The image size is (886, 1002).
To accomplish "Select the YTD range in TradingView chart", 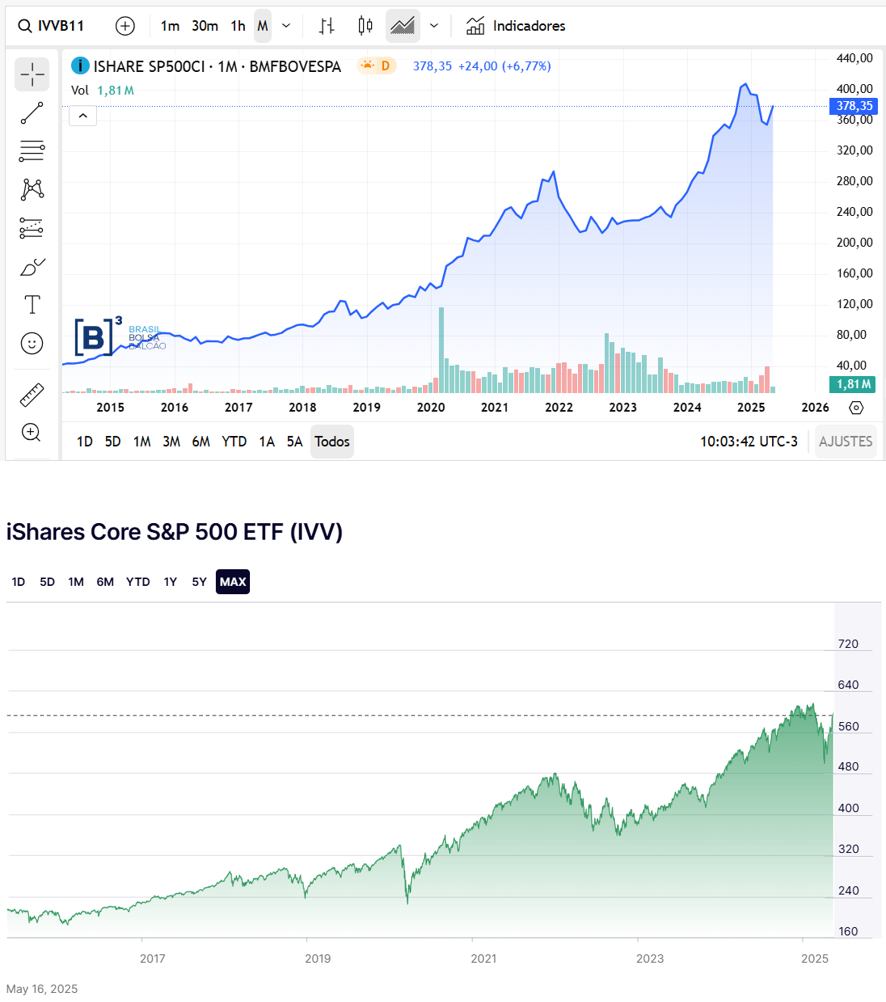I will 234,441.
